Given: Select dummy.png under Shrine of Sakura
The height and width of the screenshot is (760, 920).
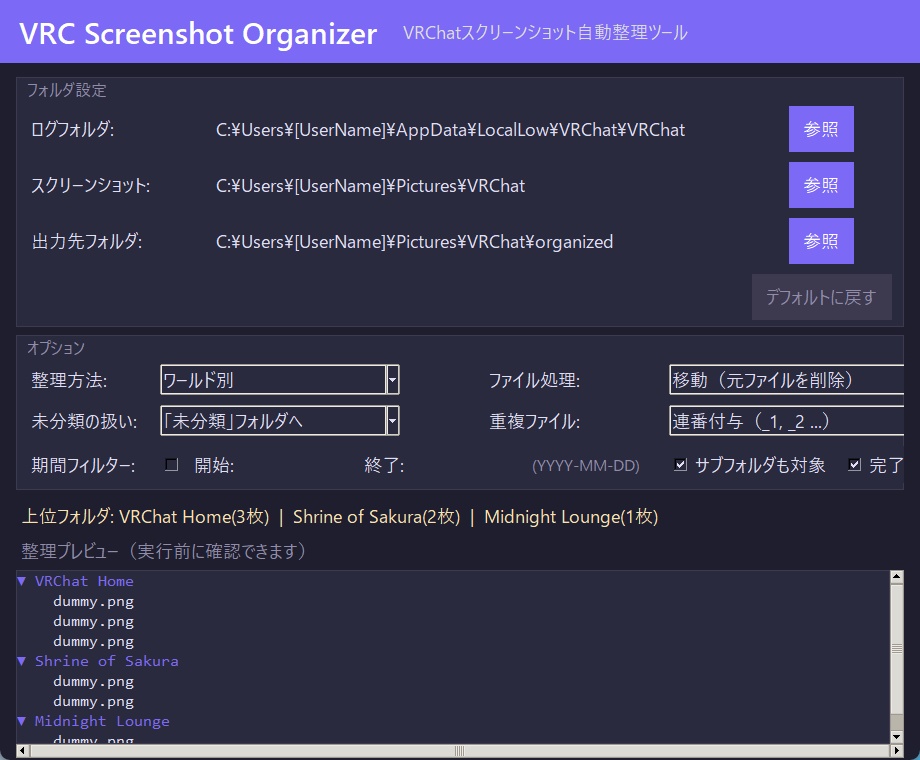Looking at the screenshot, I should pyautogui.click(x=93, y=681).
